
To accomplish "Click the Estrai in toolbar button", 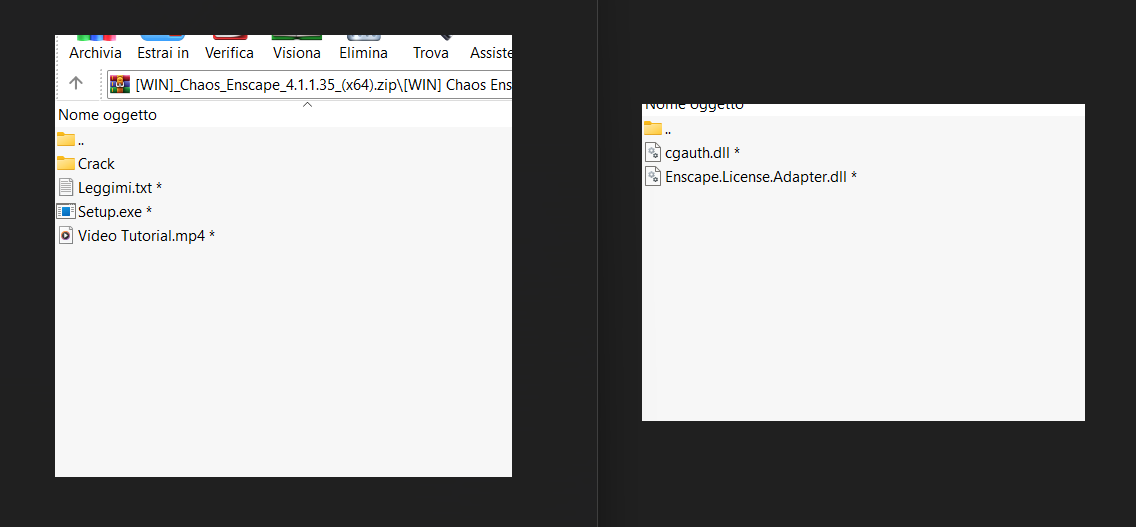I will point(163,48).
